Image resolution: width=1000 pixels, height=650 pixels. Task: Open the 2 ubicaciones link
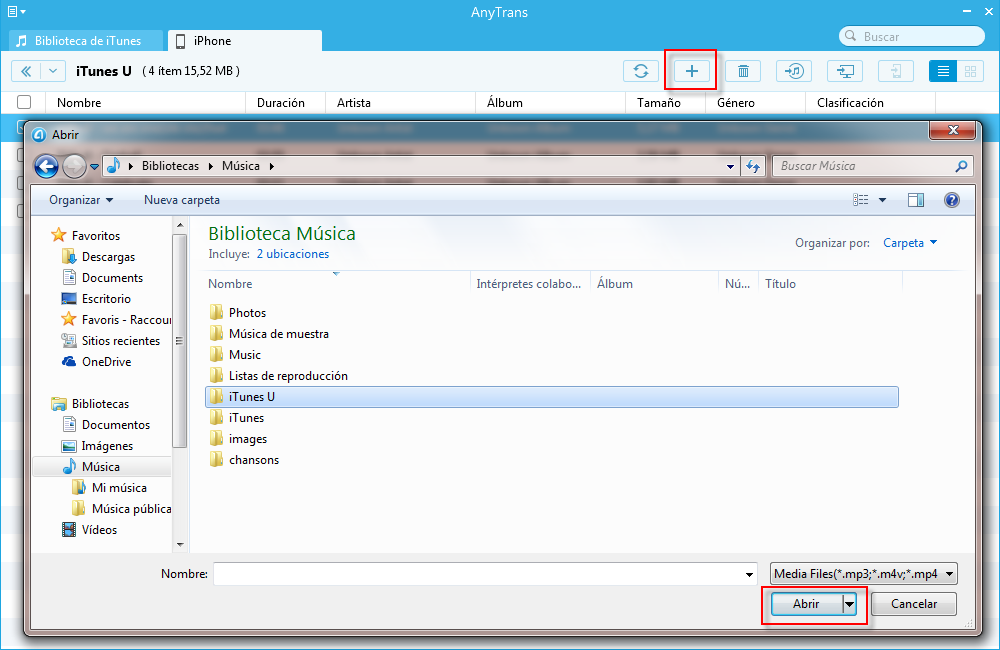point(293,254)
